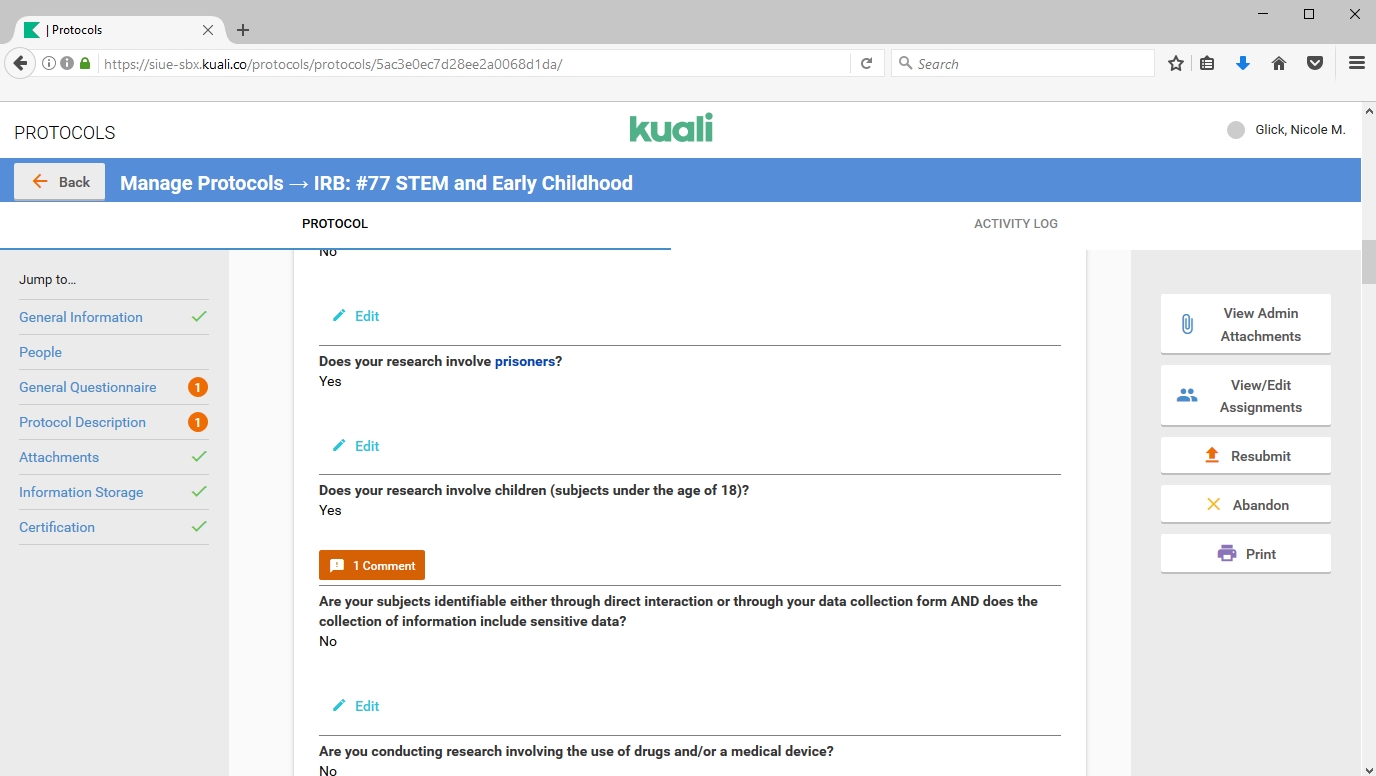Open the Firefox hamburger menu

1357,63
